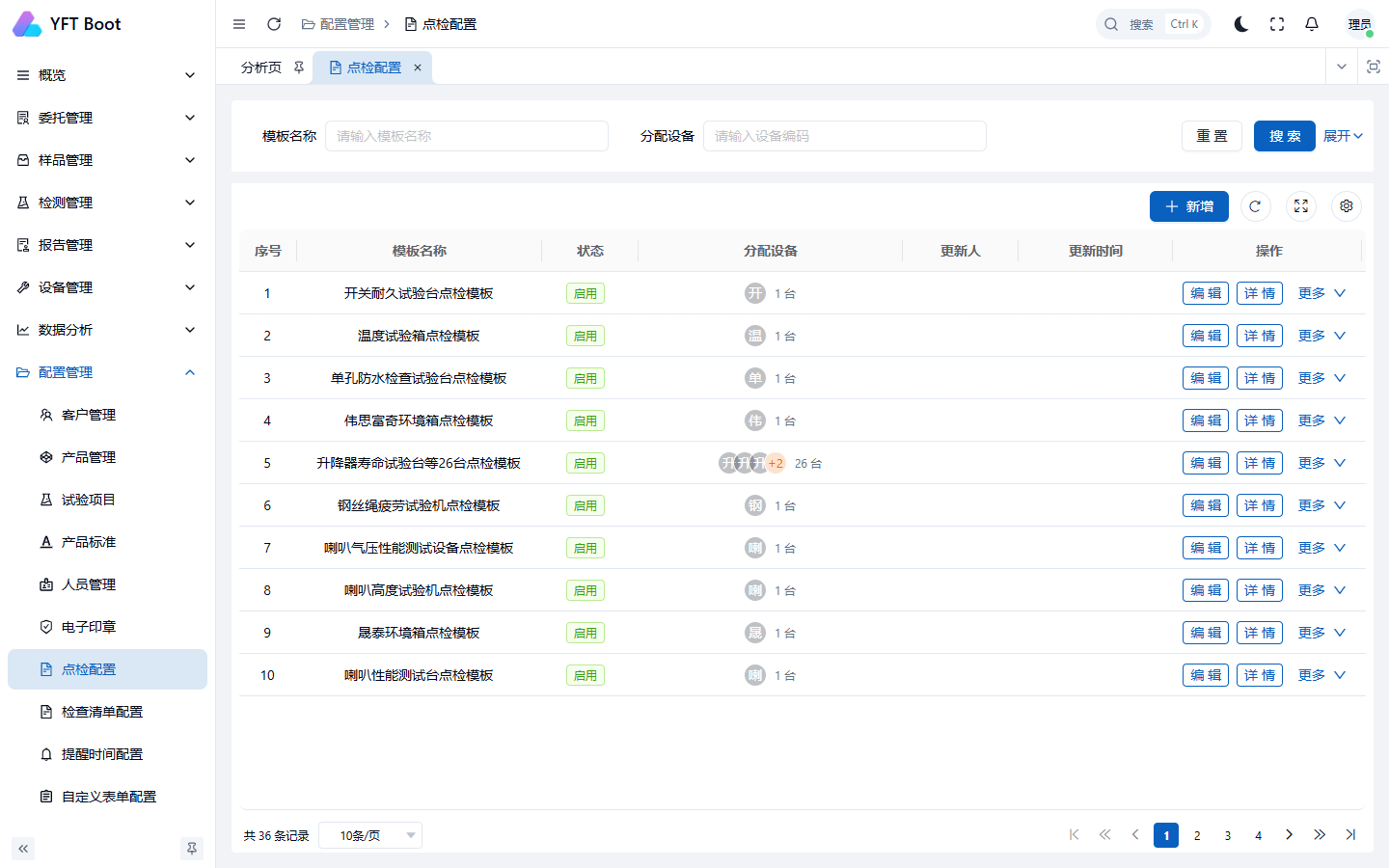The image size is (1389, 868).
Task: Open 检查清单配置 in the sidebar
Action: tap(107, 712)
